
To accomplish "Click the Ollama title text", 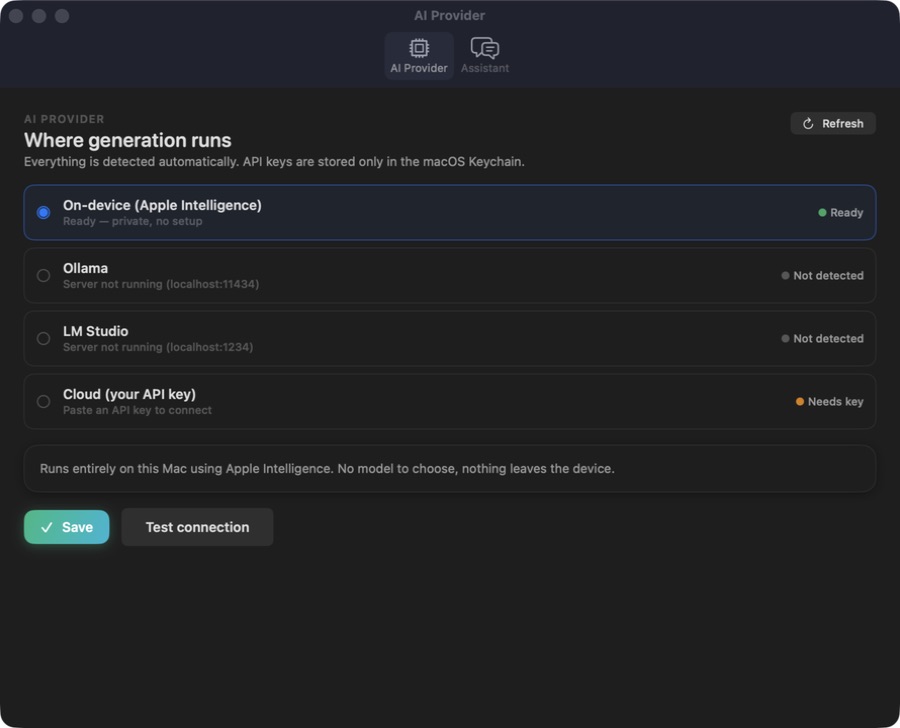I will (x=86, y=268).
